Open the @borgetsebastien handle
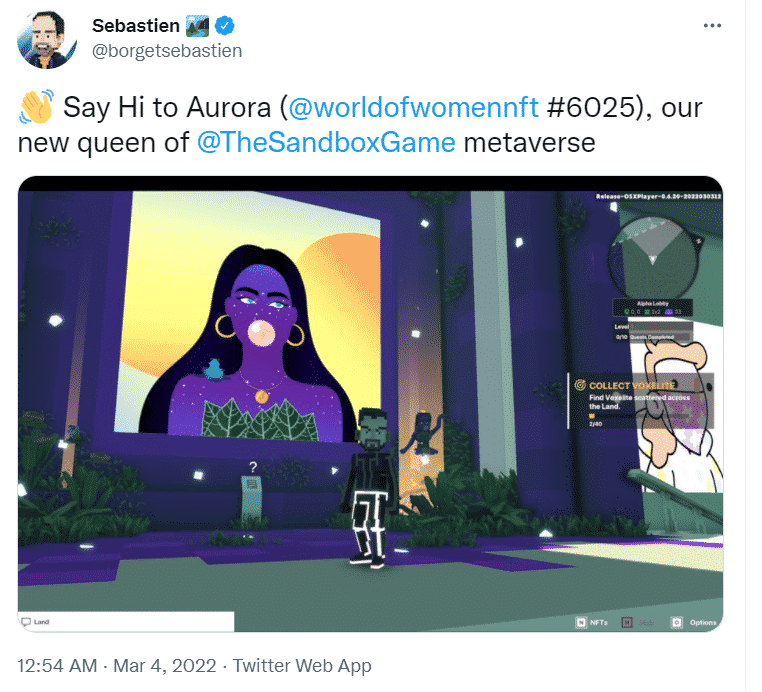 167,51
